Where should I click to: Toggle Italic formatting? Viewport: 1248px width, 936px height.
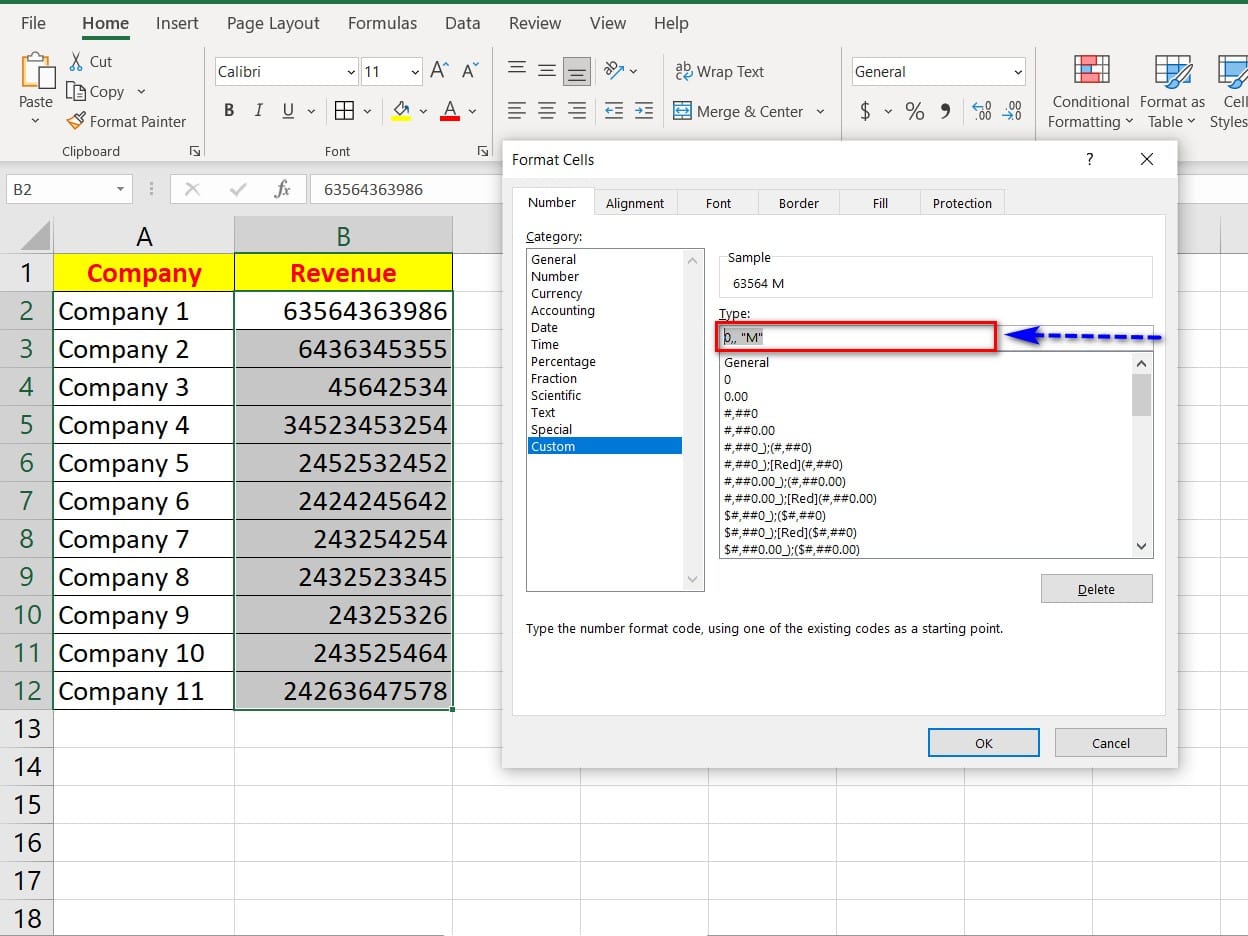[259, 111]
